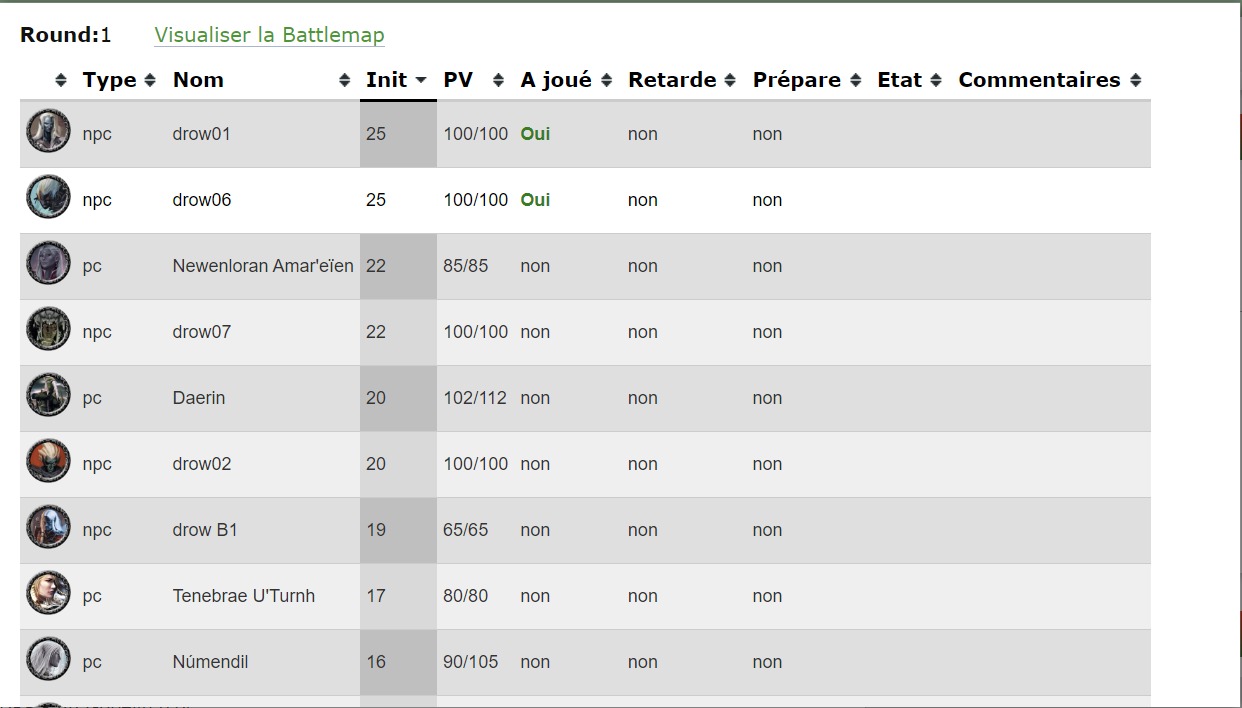Sort the table by Nom column
The width and height of the screenshot is (1242, 708).
tap(198, 80)
